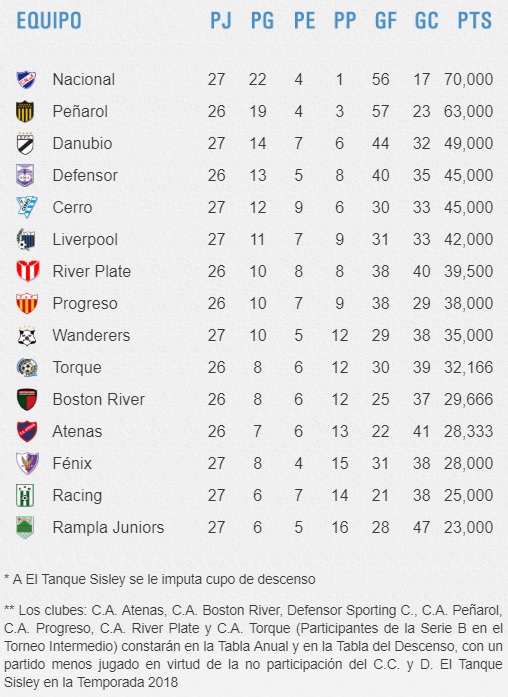The height and width of the screenshot is (697, 508).
Task: Open the Fénix team name
Action: (x=72, y=464)
